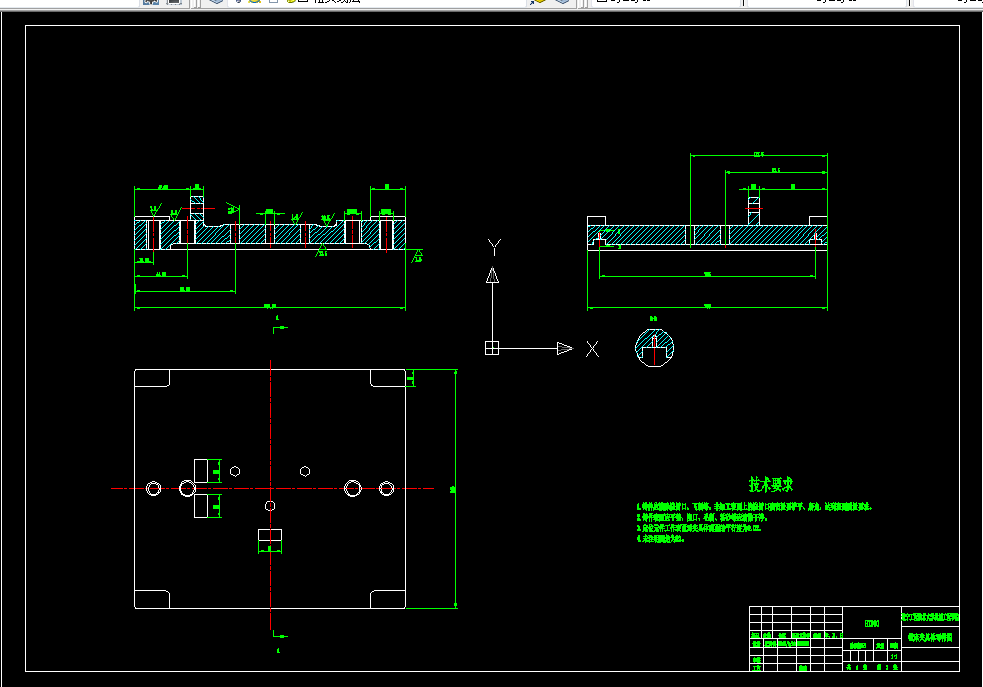Select the right hexagon hole in the plan view
This screenshot has height=687, width=983.
[305, 471]
